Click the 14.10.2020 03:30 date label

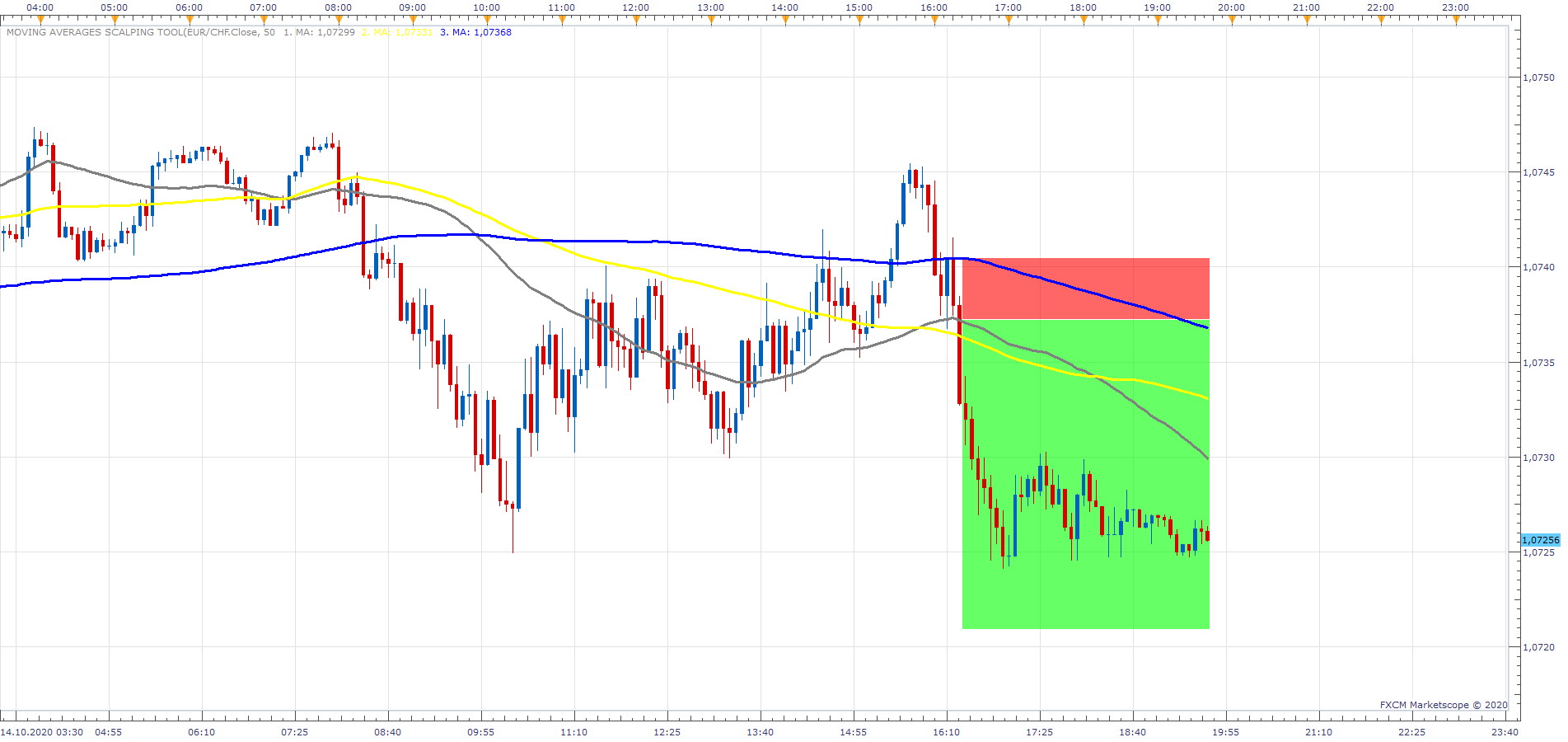pos(42,732)
